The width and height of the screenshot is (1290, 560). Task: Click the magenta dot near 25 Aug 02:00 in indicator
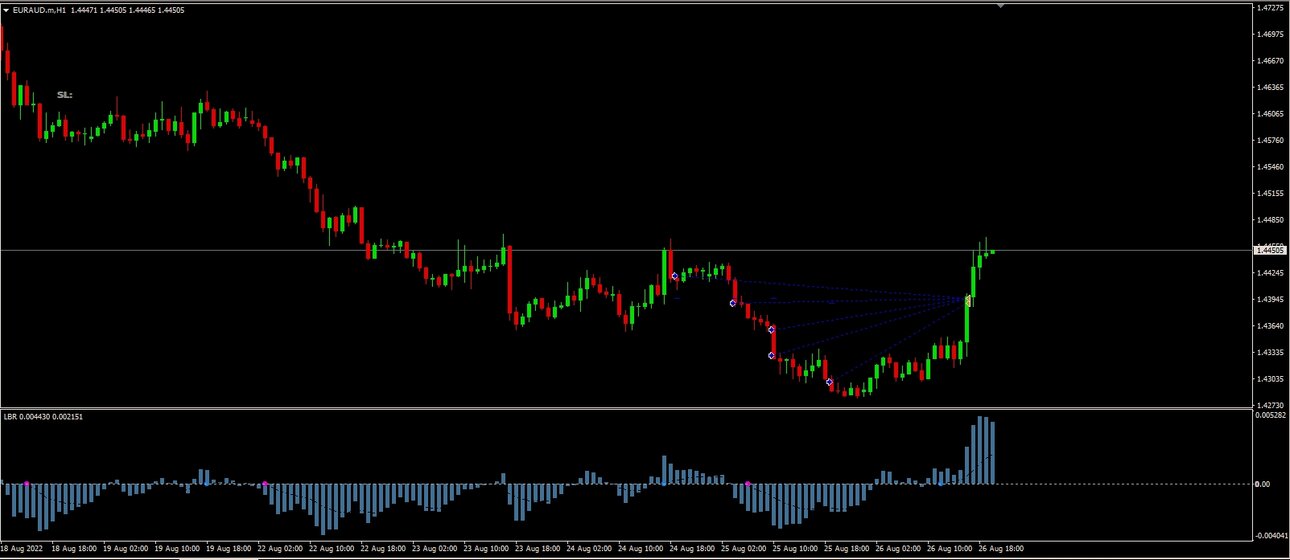click(748, 484)
